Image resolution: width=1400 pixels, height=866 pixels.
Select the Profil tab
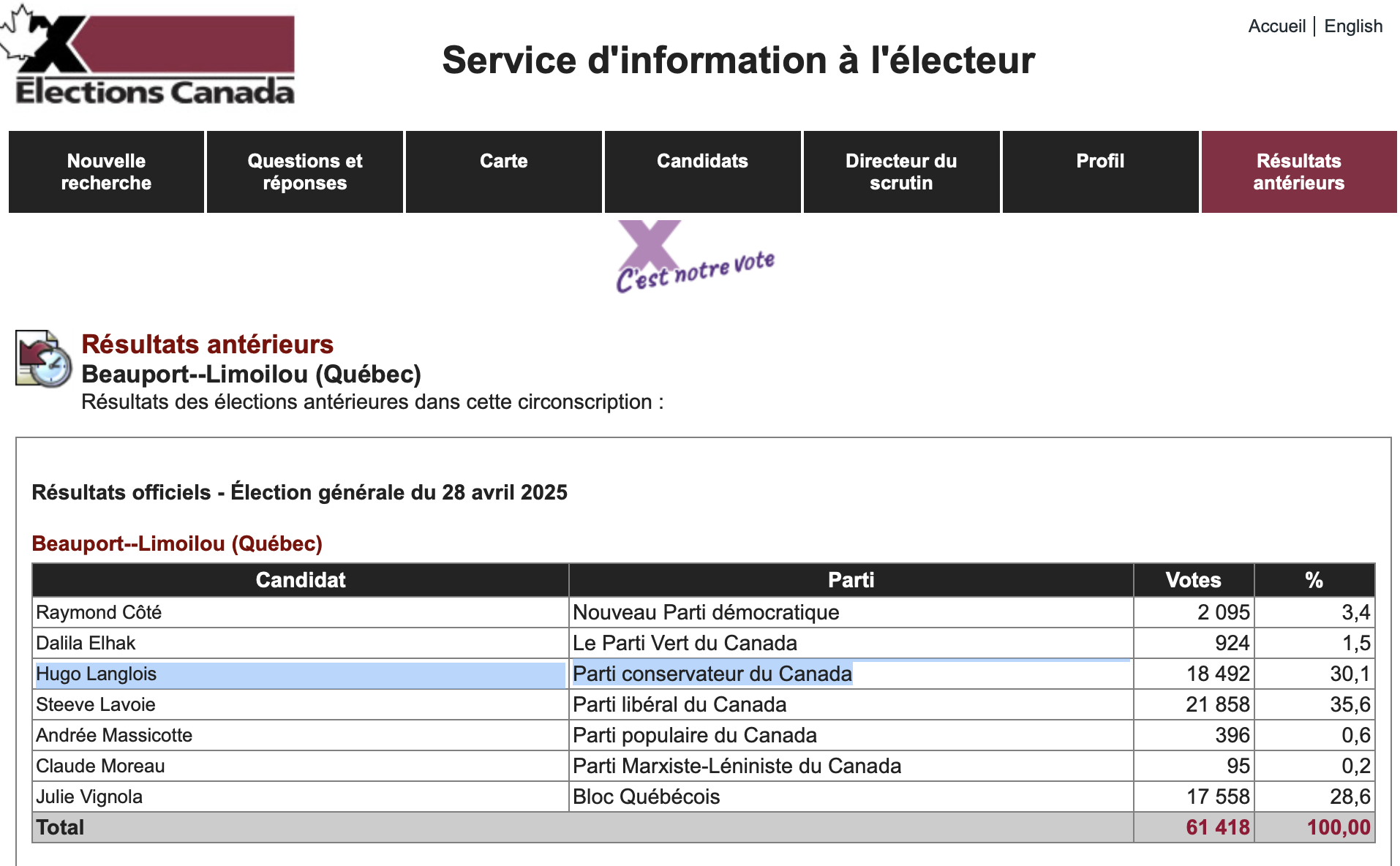coord(1100,162)
